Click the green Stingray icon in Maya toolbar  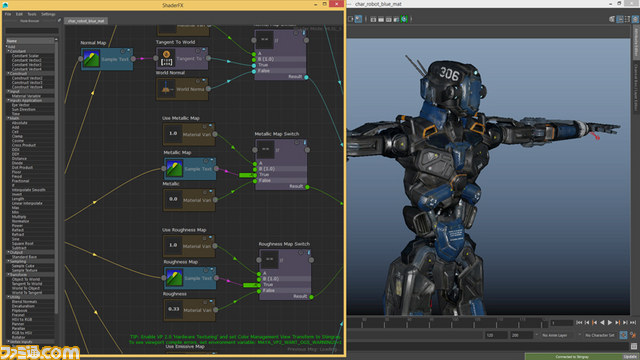pos(404,19)
